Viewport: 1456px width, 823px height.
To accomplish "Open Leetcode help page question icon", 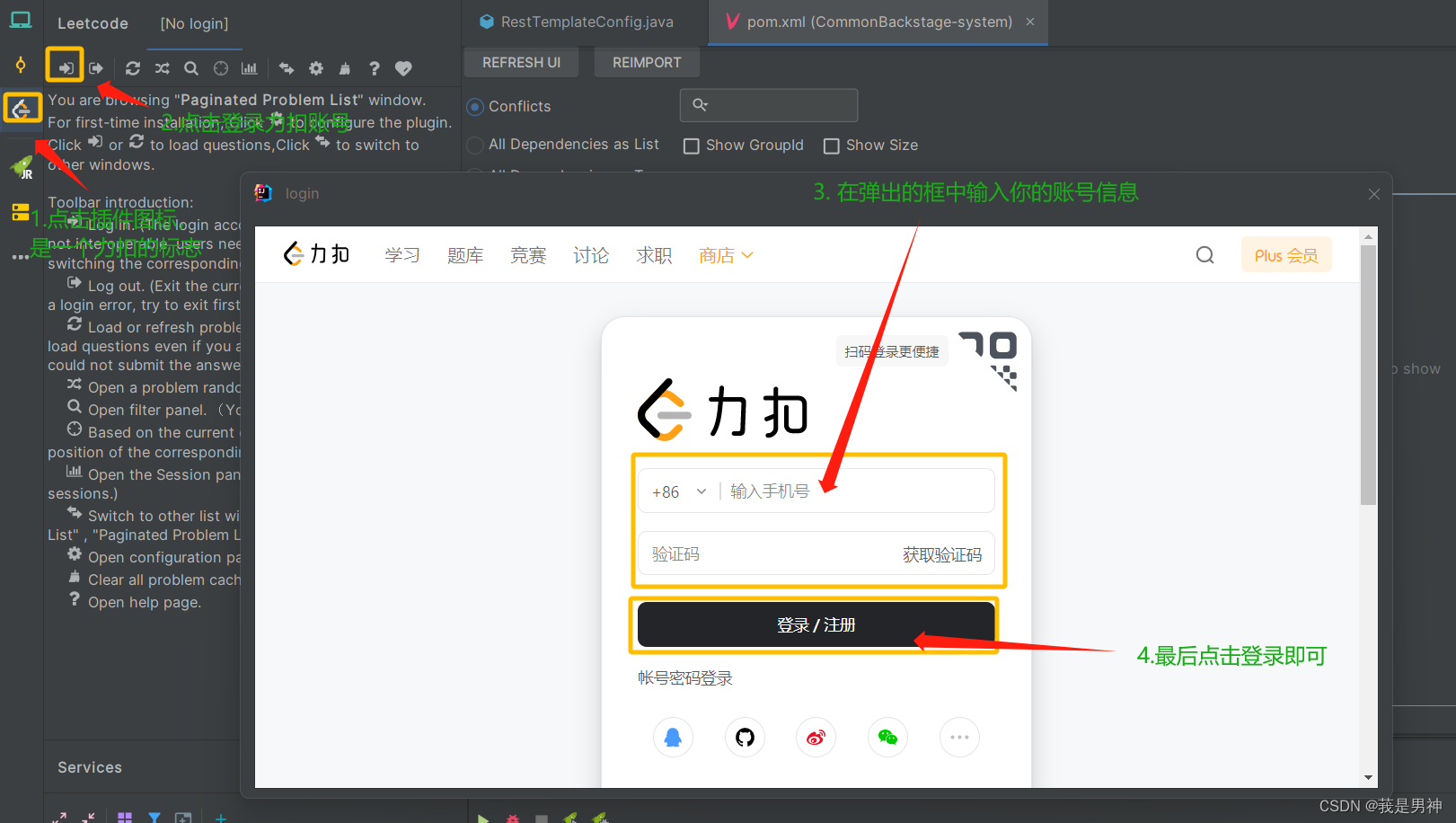I will pos(375,68).
